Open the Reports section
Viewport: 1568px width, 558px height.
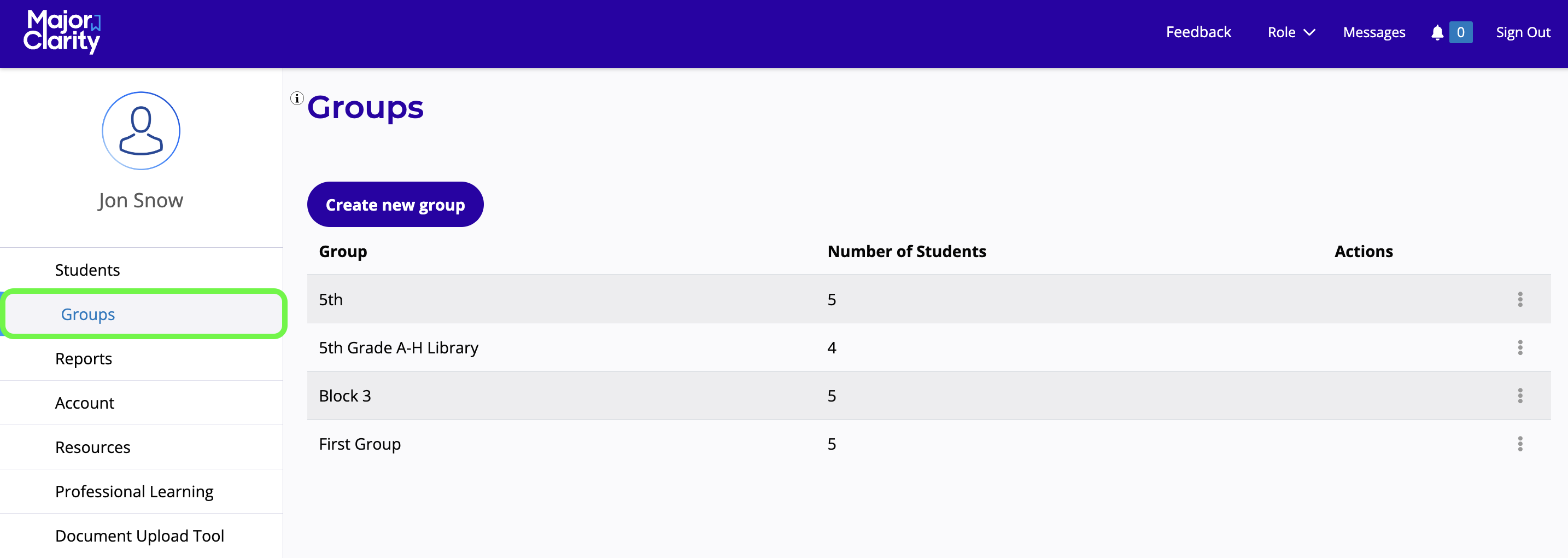point(84,358)
